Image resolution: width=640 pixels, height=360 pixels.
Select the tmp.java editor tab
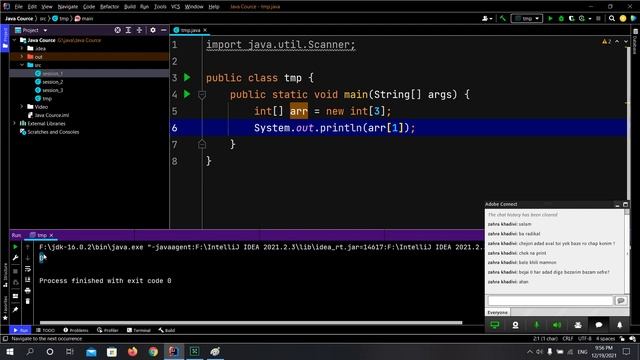[x=190, y=30]
